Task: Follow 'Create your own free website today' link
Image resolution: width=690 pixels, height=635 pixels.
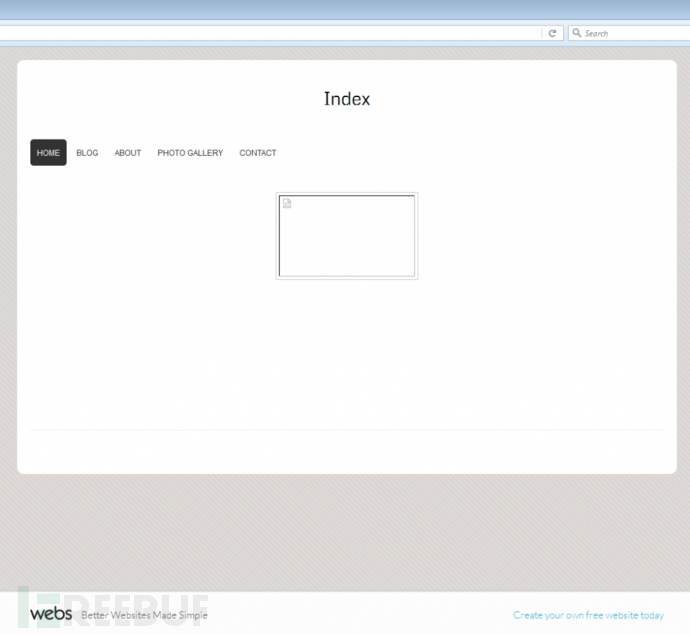Action: (588, 615)
